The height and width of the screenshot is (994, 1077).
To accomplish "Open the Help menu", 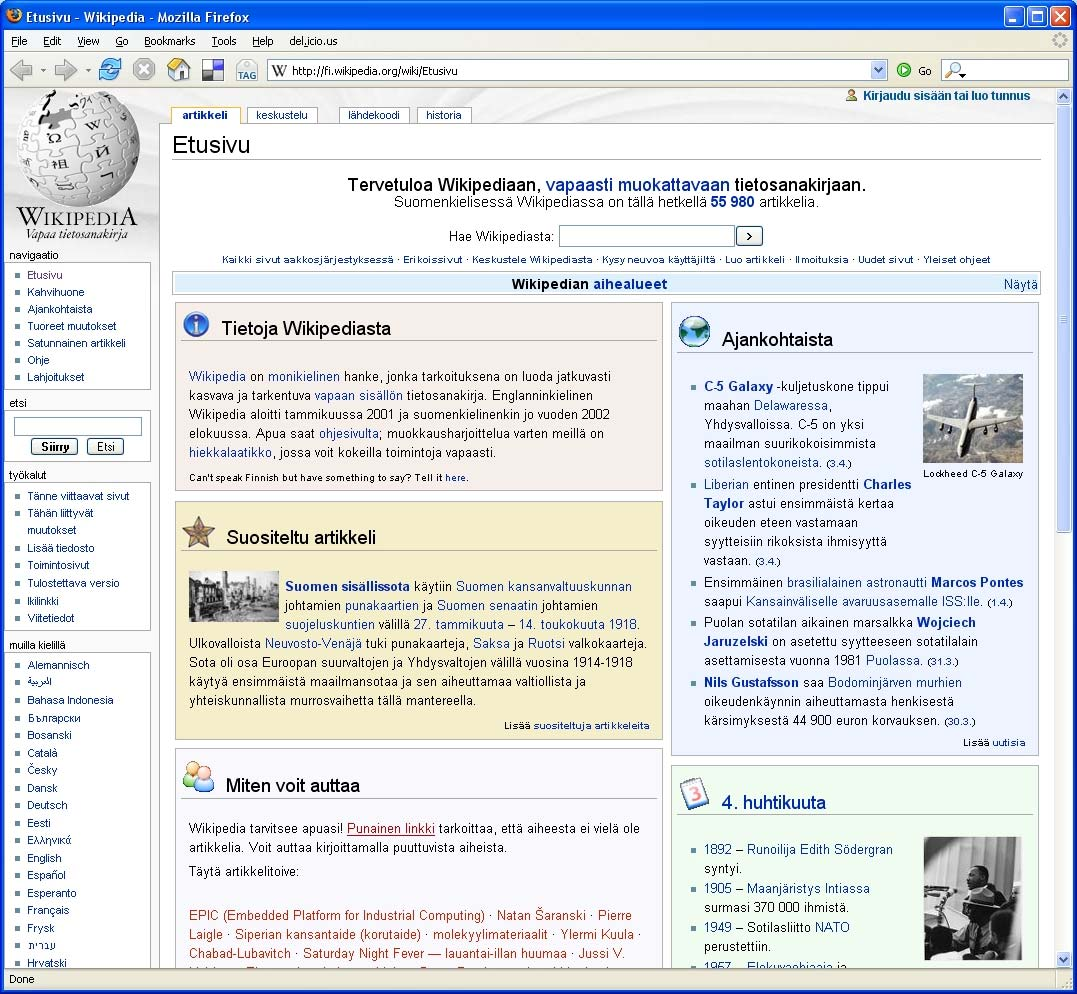I will (x=262, y=41).
